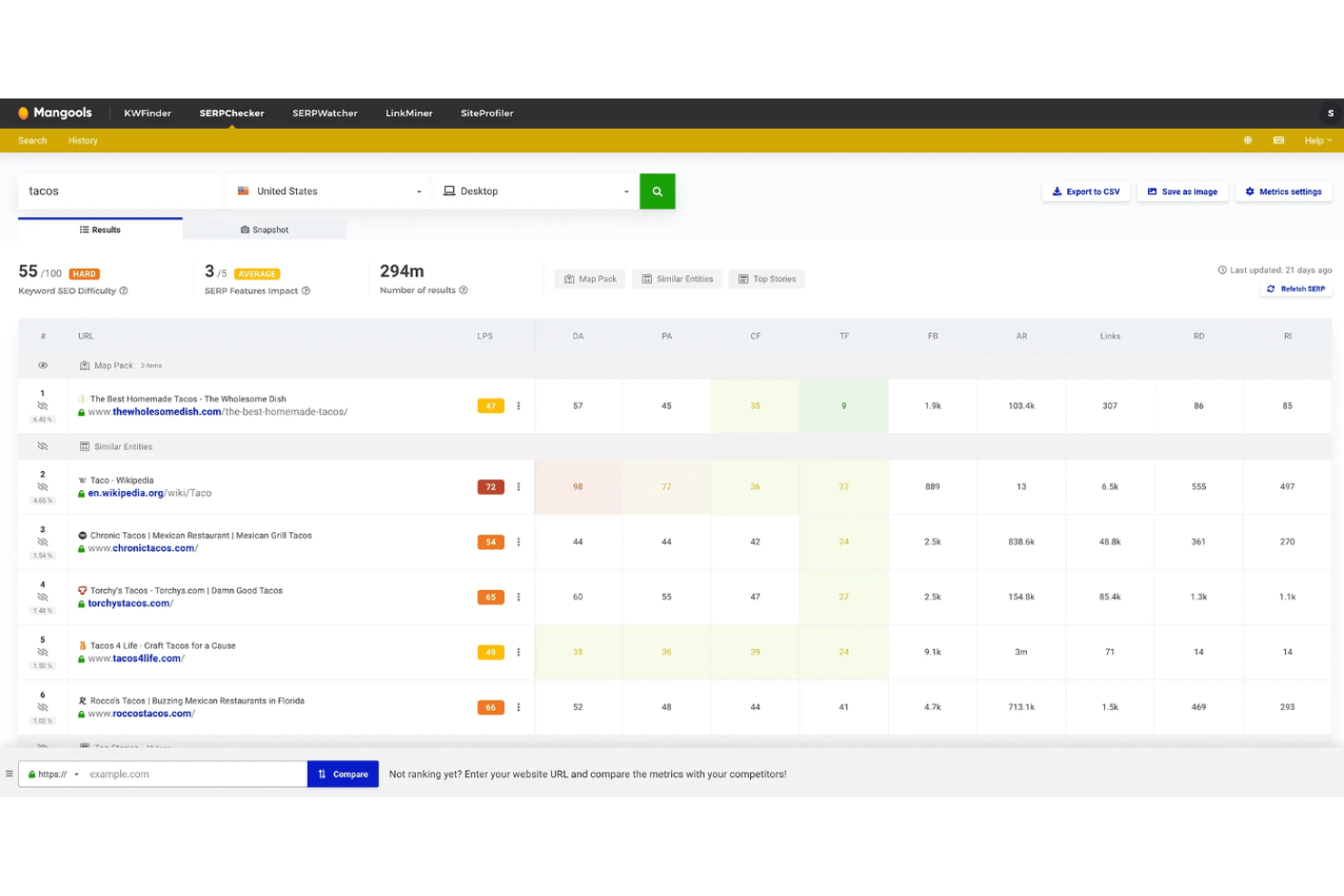The height and width of the screenshot is (896, 1344).
Task: Open LinkMiner from top navigation
Action: pyautogui.click(x=409, y=113)
